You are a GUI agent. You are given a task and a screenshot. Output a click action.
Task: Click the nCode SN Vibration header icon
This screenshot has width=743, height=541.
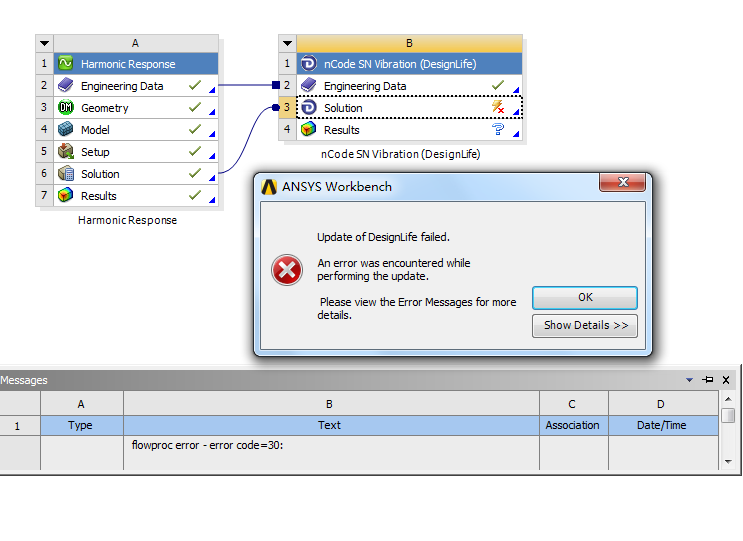point(308,63)
